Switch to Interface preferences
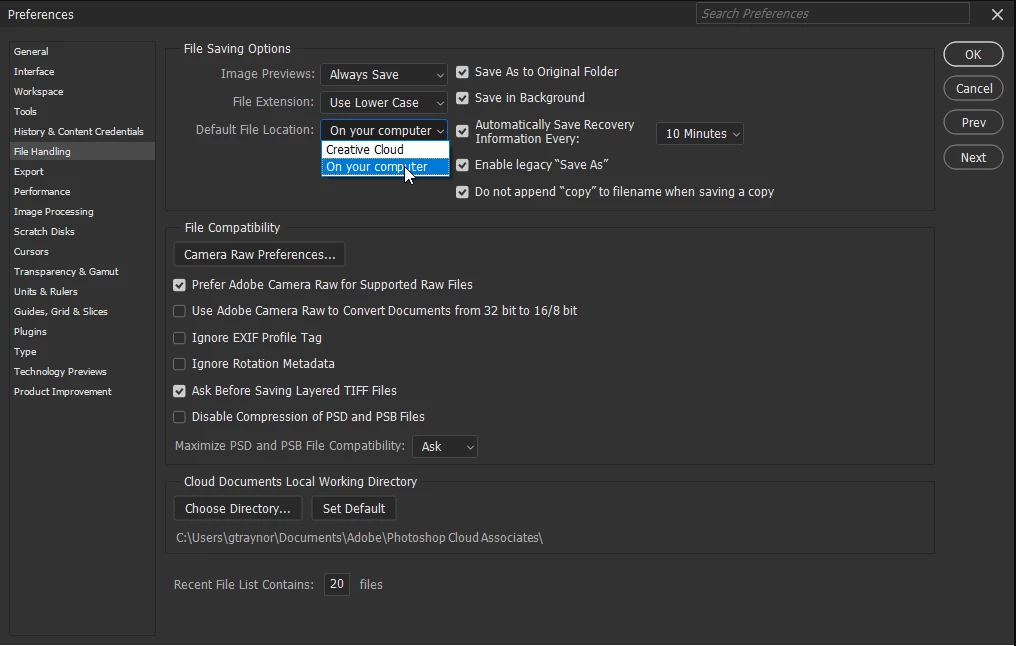Image resolution: width=1016 pixels, height=646 pixels. 34,71
